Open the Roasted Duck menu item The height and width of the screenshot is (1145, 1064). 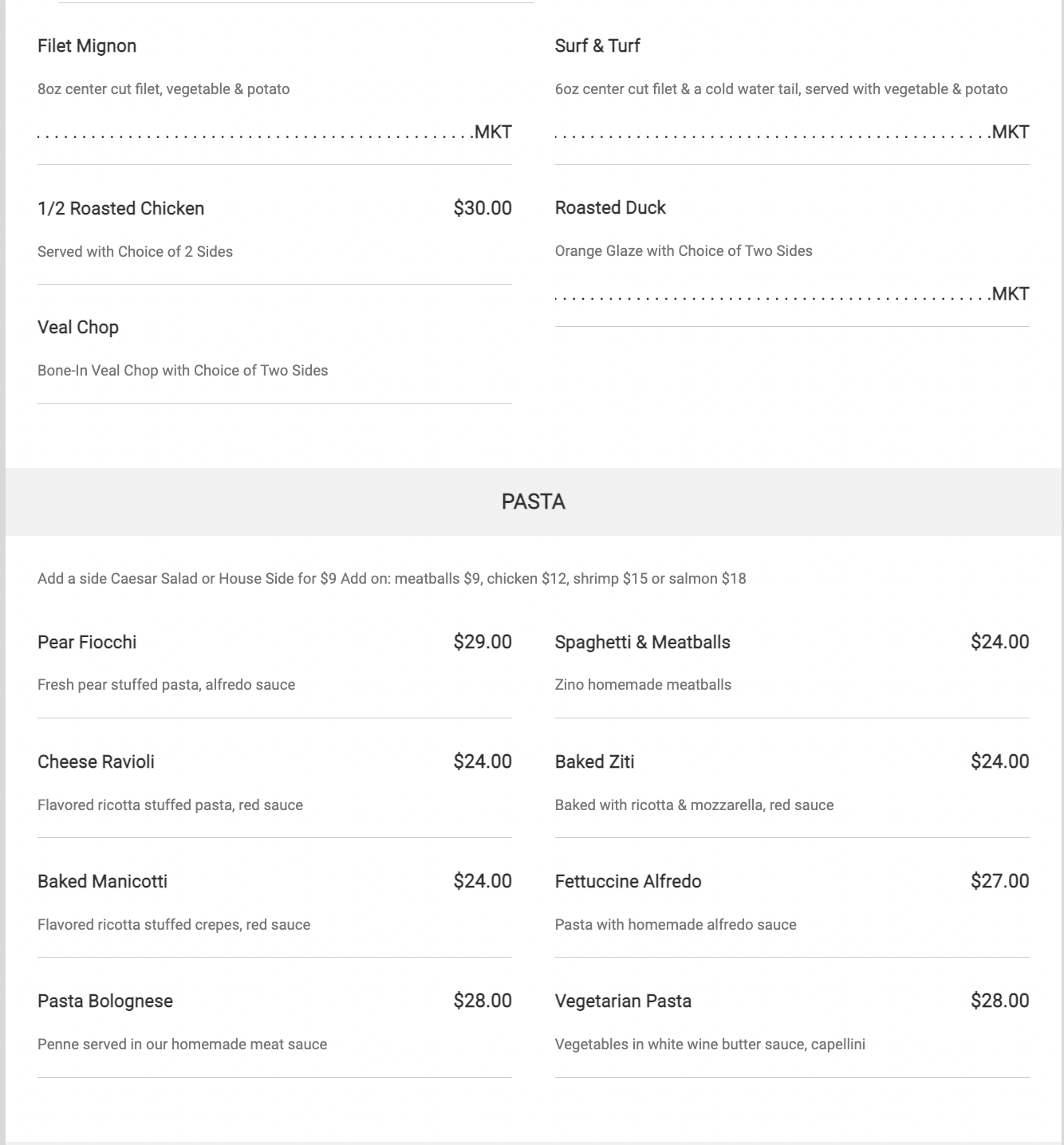610,208
